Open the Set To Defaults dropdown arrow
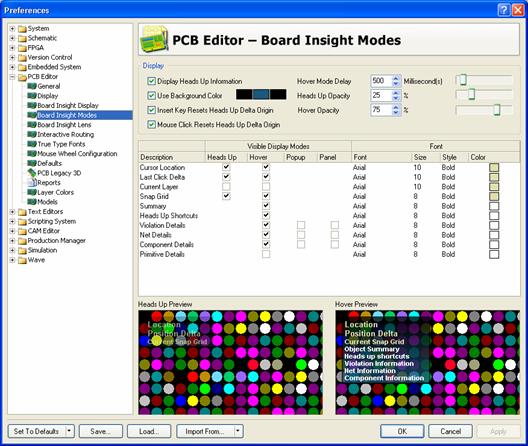The image size is (528, 446). coord(69,431)
